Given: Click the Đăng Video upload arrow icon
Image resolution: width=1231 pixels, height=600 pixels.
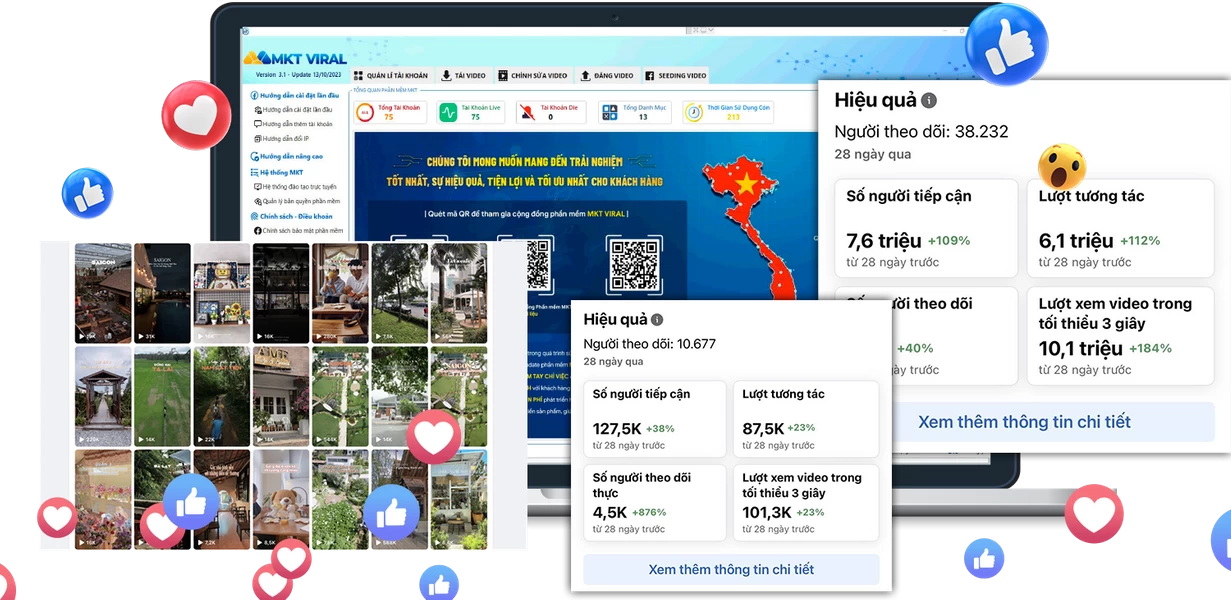Looking at the screenshot, I should click(585, 75).
